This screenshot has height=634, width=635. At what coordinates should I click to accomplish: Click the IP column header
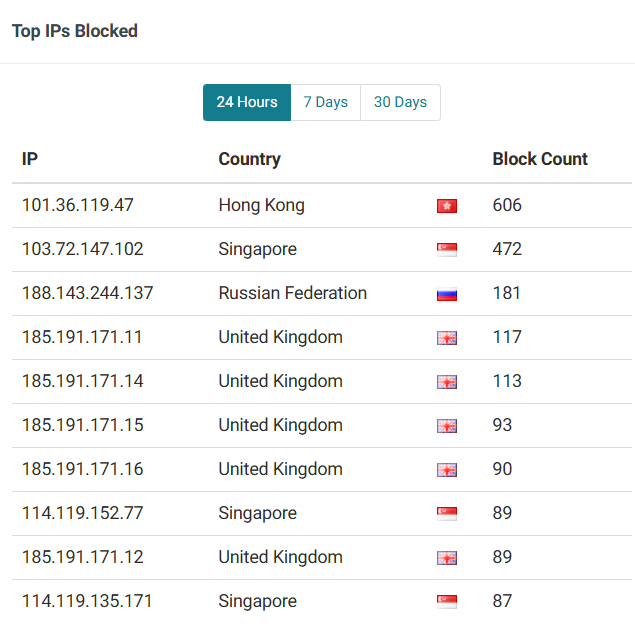pos(30,159)
